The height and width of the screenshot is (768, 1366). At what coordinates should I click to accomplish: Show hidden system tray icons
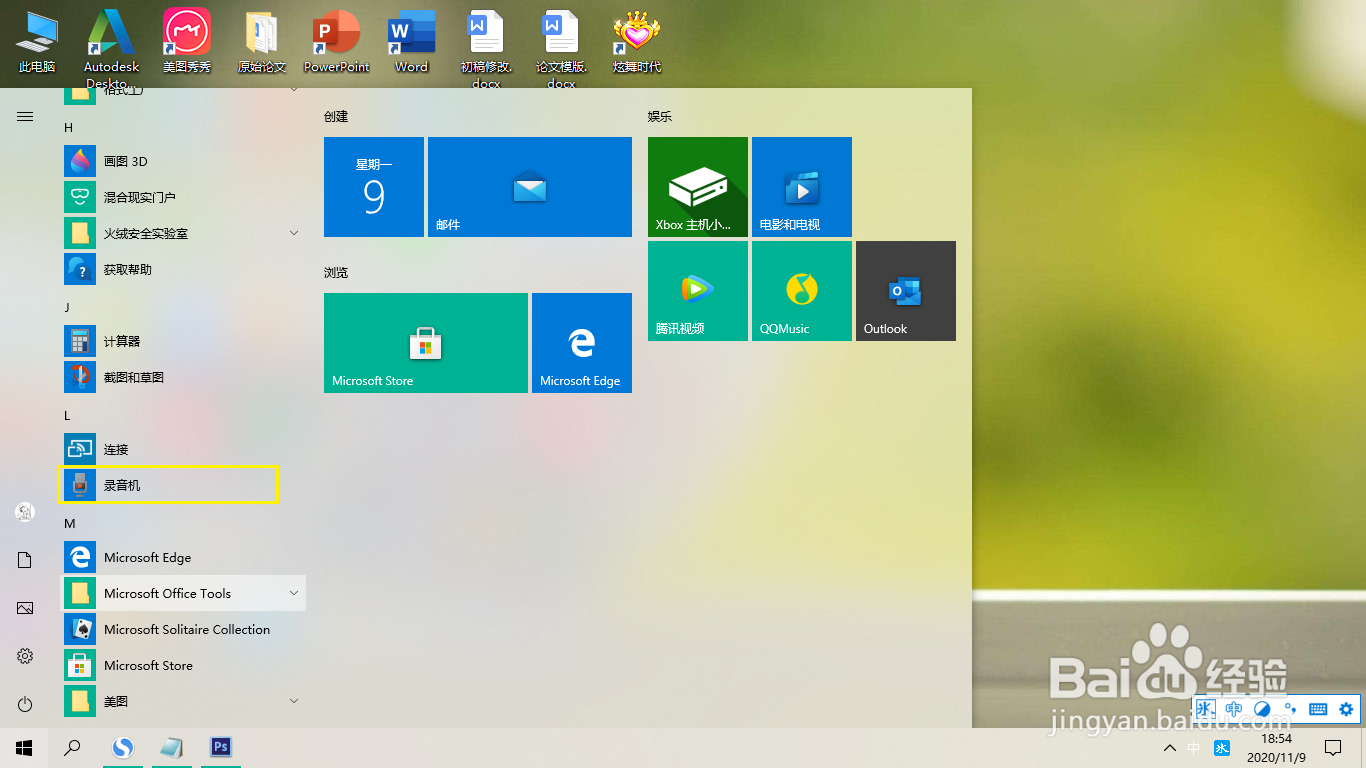(1170, 748)
